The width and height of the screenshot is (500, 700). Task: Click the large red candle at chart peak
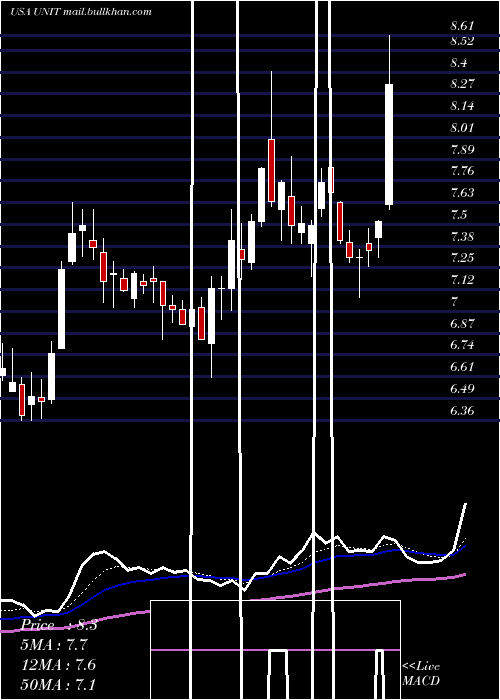(x=271, y=171)
